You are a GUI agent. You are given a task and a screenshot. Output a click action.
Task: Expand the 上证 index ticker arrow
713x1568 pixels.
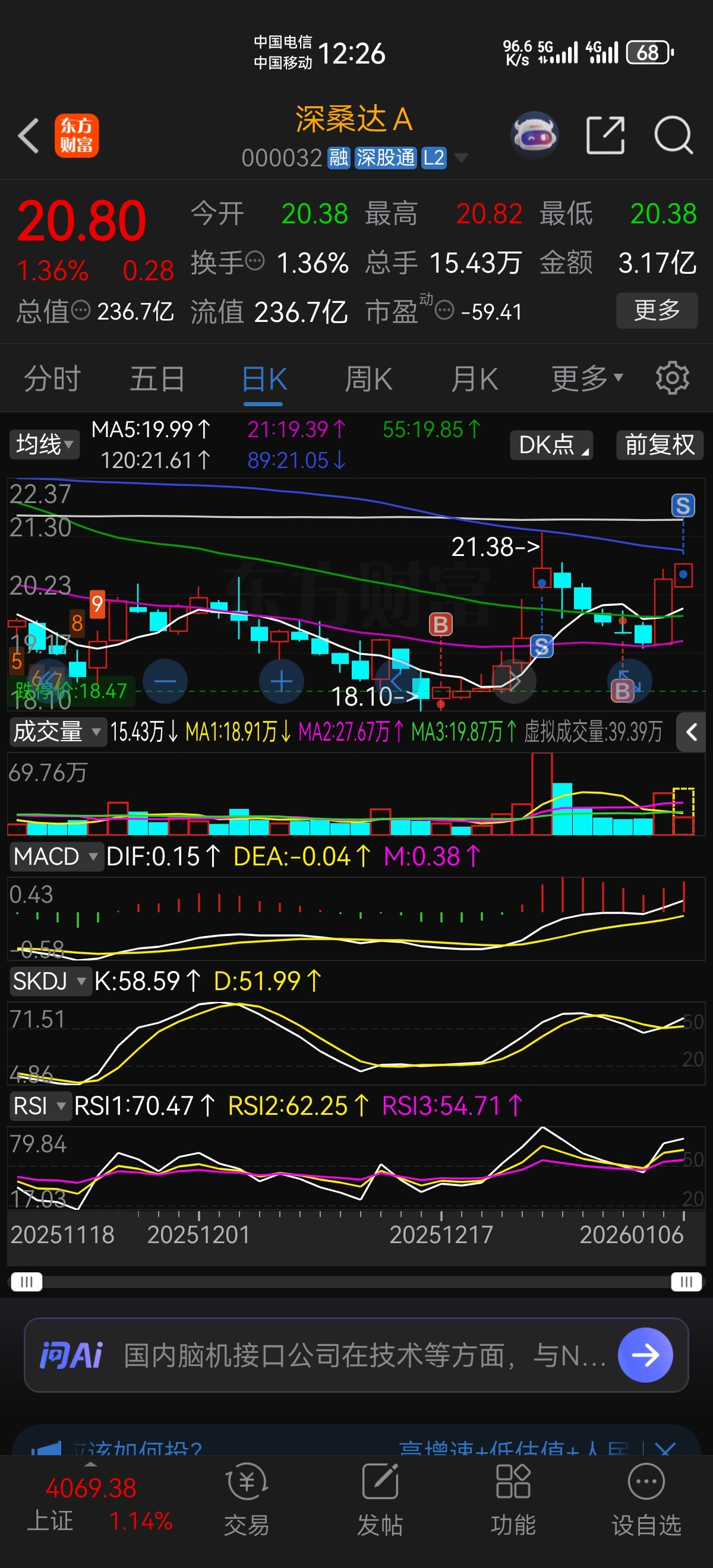[90, 1464]
